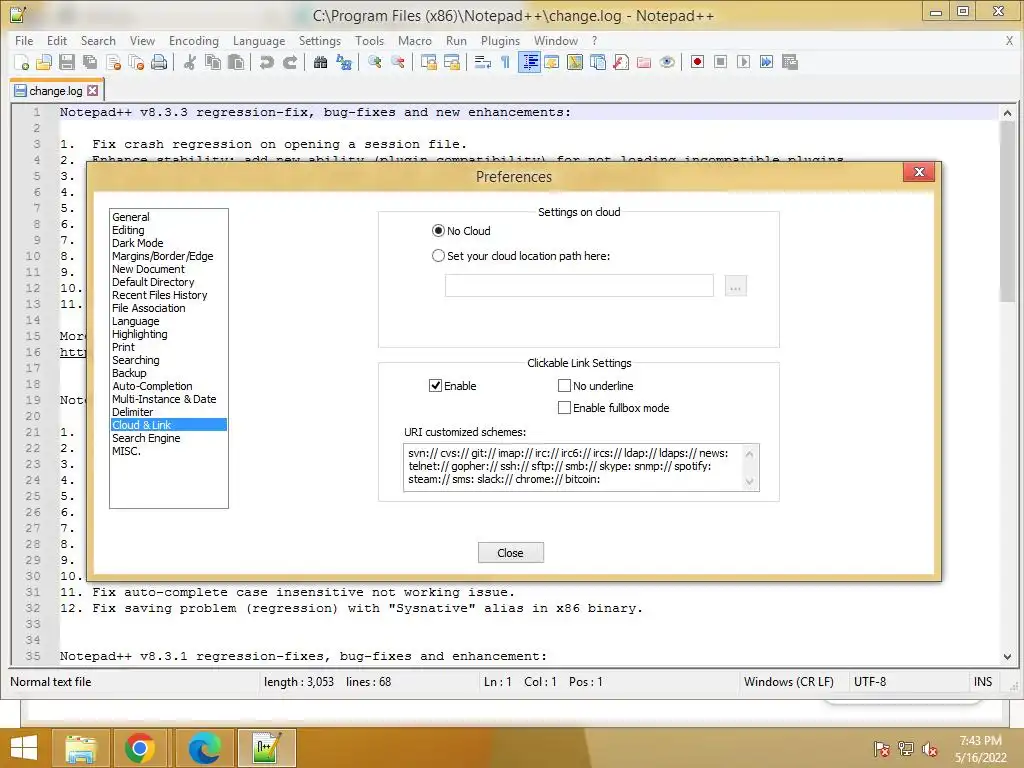Click the Cut scissors icon
This screenshot has width=1024, height=768.
pyautogui.click(x=189, y=62)
